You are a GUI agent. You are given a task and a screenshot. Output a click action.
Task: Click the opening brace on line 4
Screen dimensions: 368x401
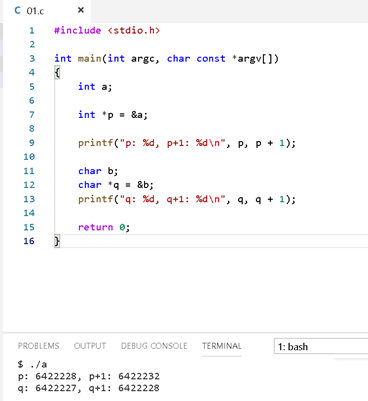pyautogui.click(x=57, y=72)
